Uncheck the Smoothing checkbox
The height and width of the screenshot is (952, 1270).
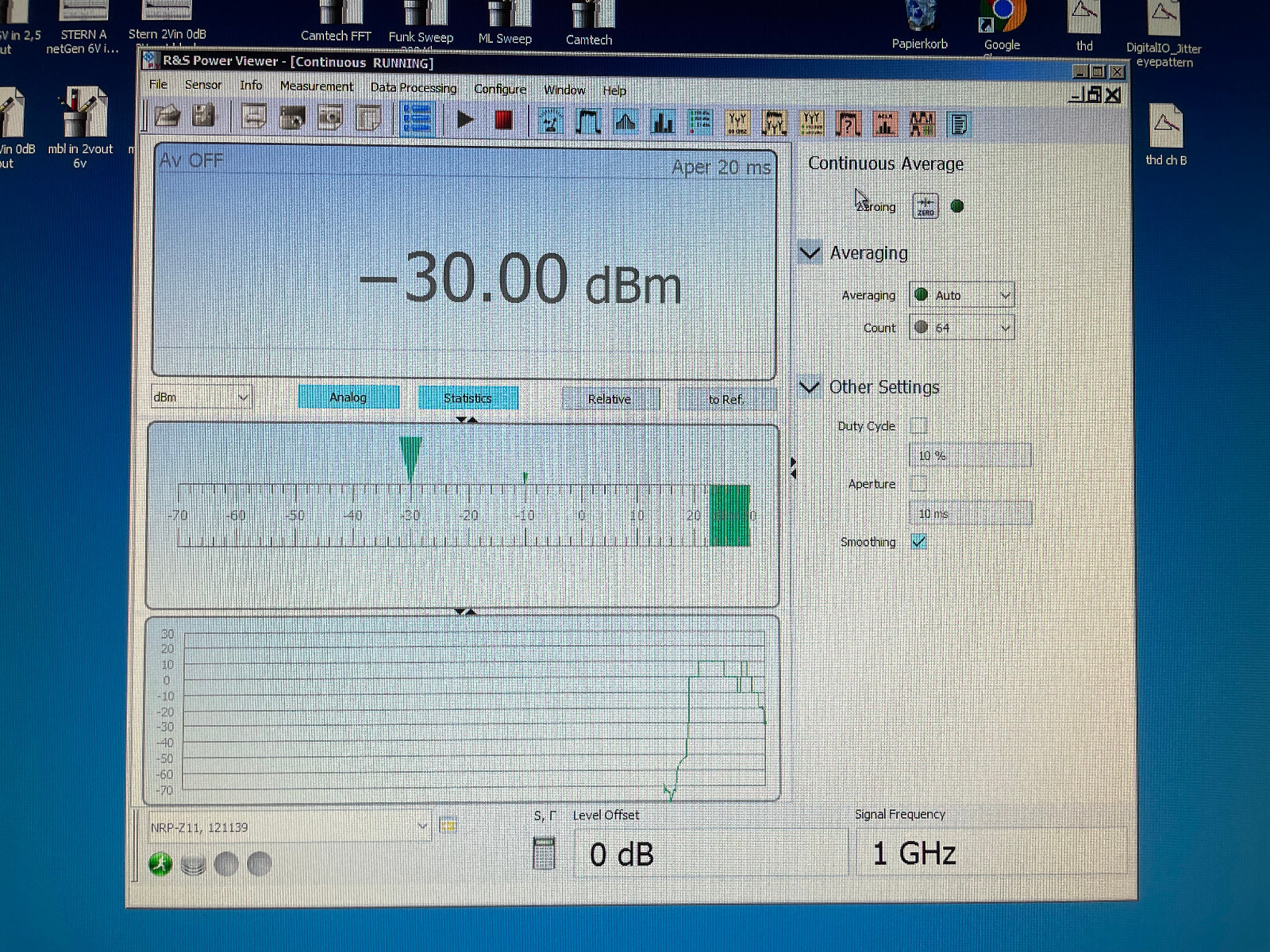(919, 542)
